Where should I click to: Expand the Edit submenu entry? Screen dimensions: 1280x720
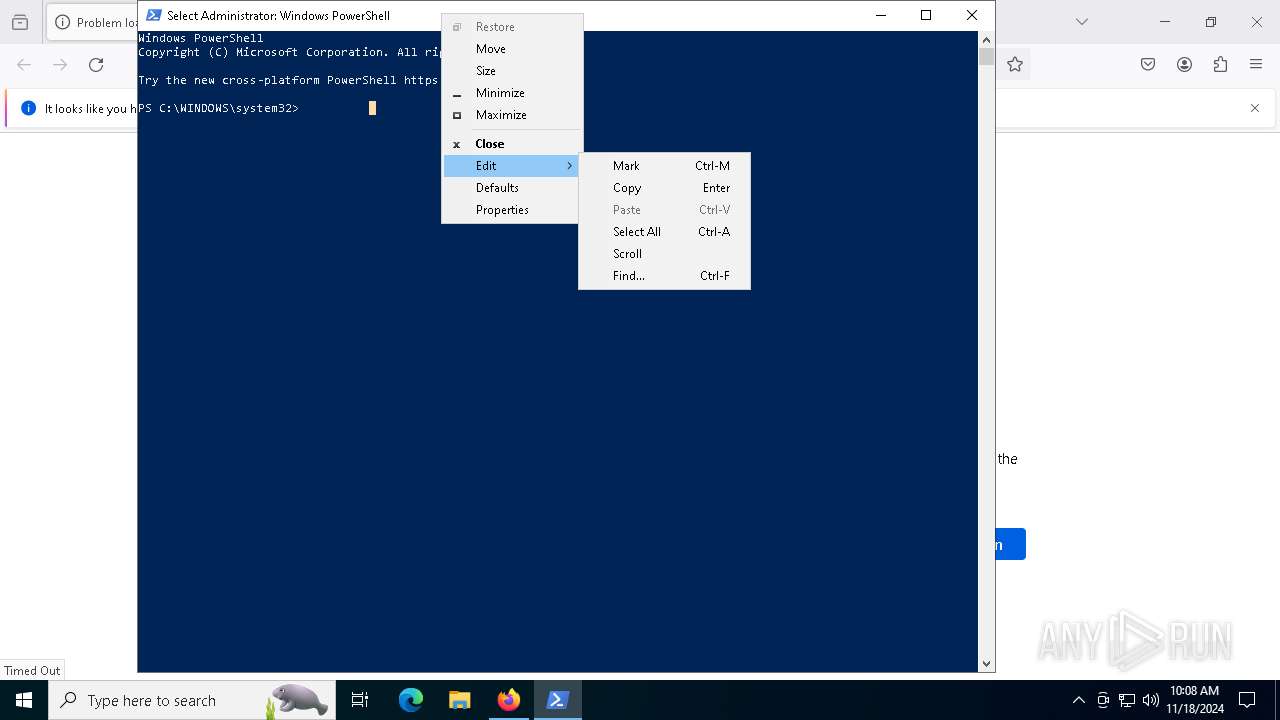coord(512,166)
